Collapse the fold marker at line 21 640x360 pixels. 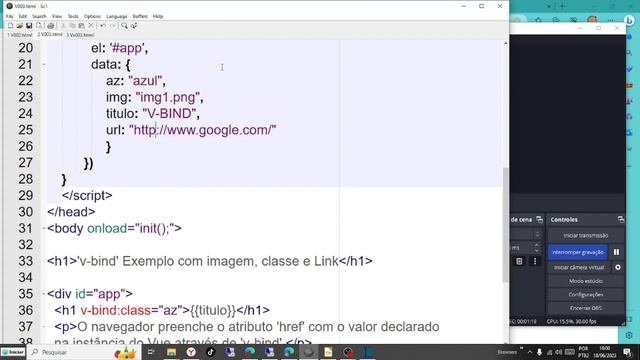44,64
